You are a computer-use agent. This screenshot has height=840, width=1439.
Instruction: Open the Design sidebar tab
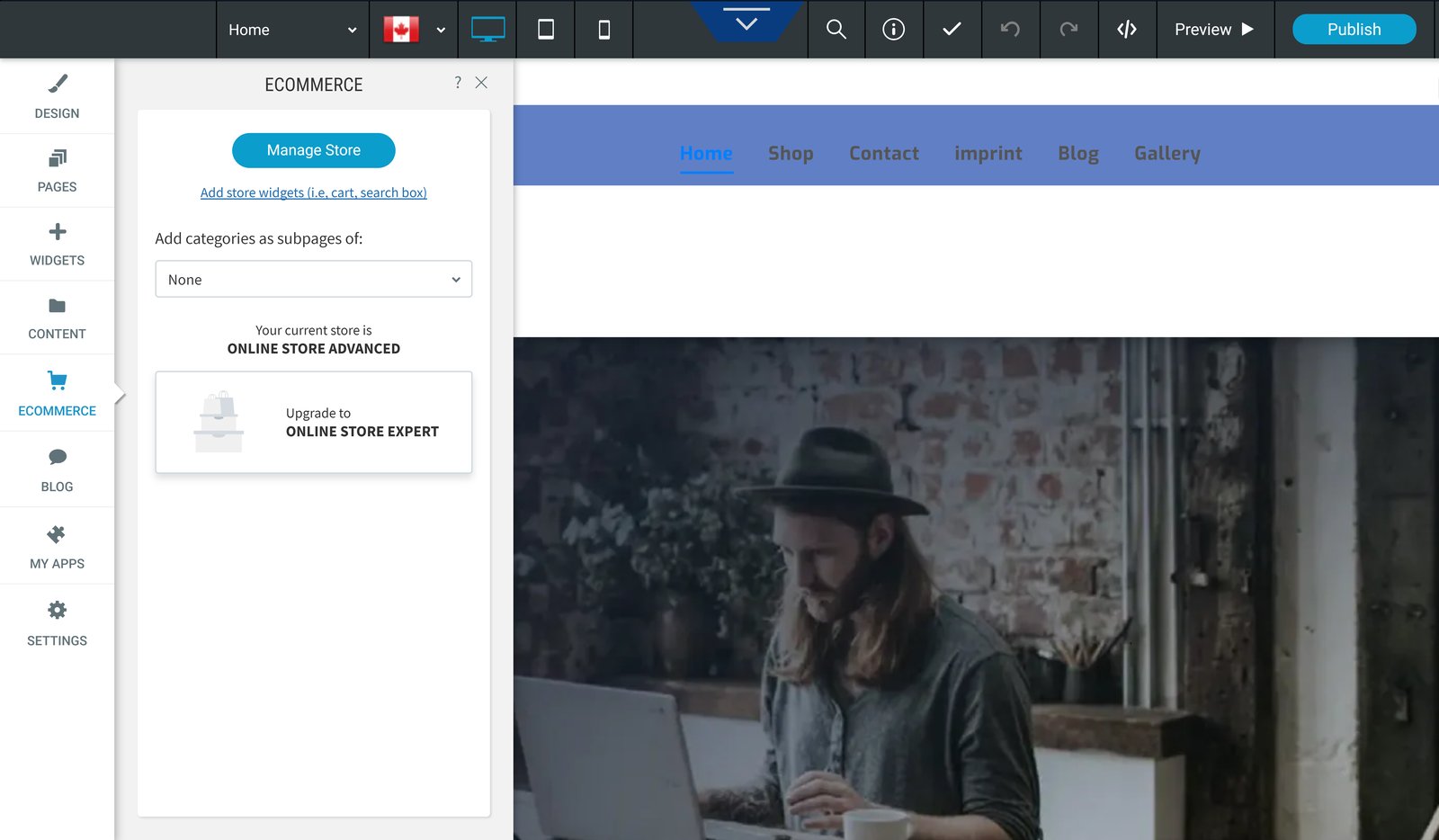tap(57, 97)
